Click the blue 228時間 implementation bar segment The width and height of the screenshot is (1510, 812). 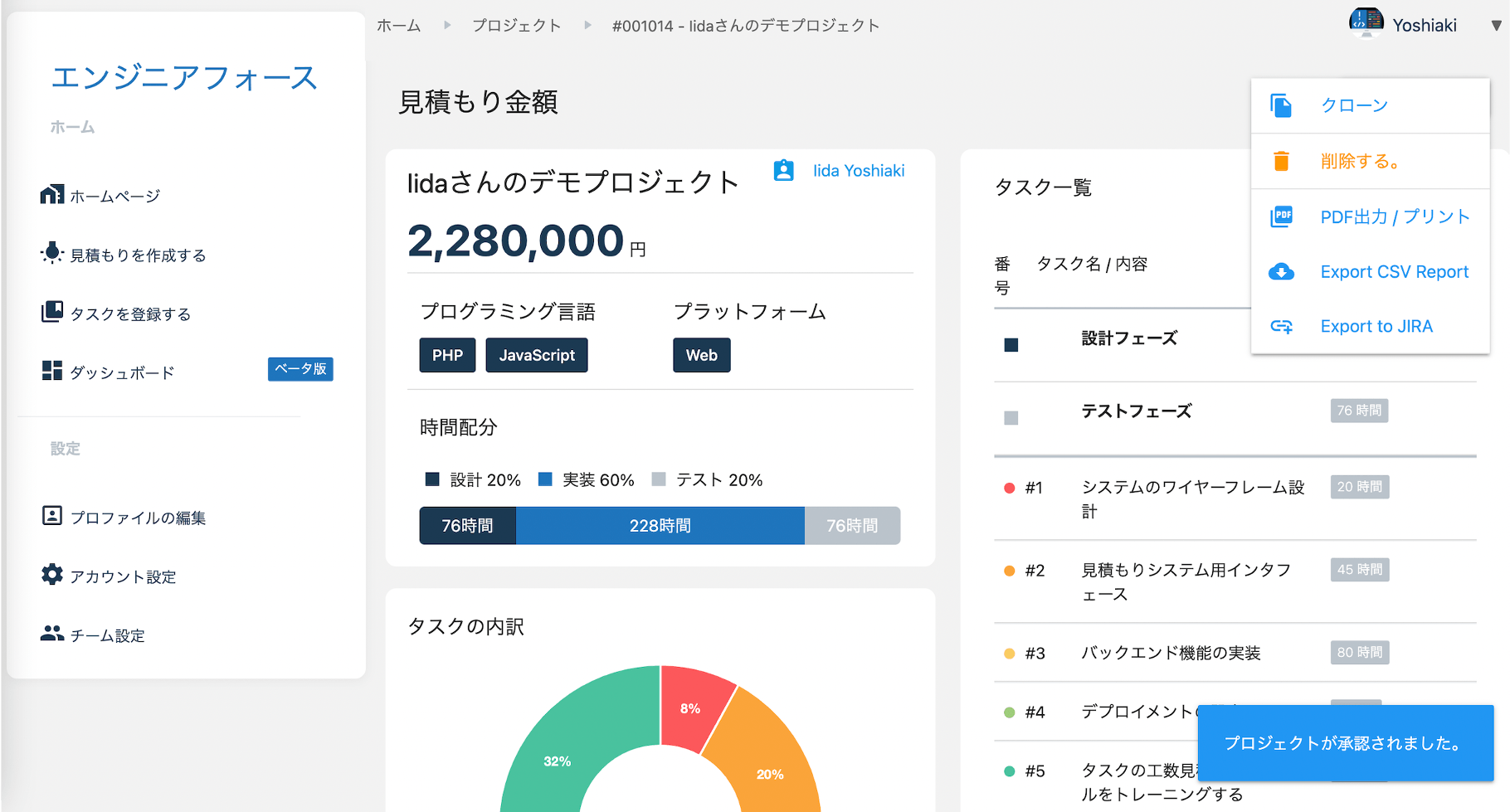(660, 526)
